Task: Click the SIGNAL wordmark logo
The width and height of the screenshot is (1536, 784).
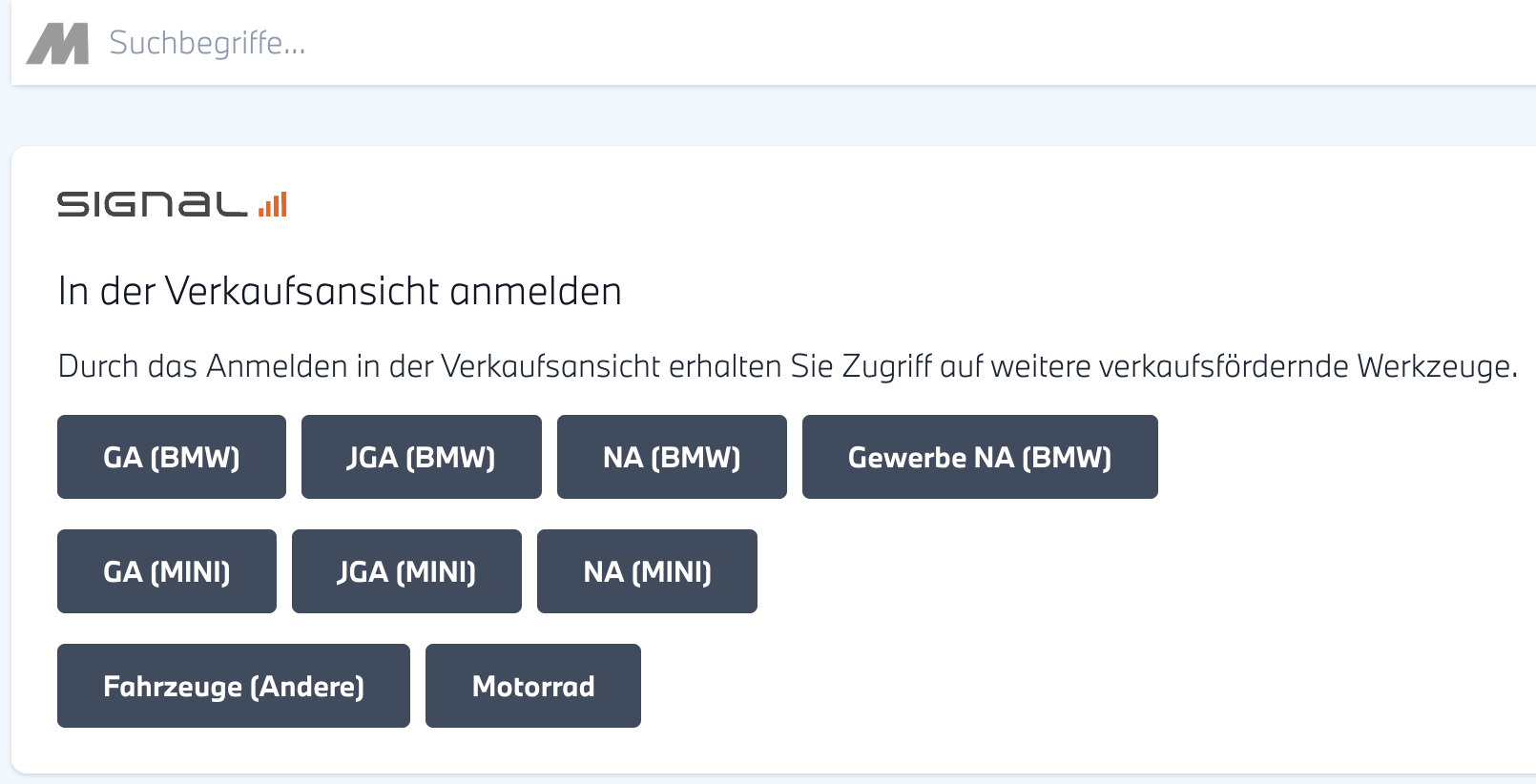Action: point(153,204)
